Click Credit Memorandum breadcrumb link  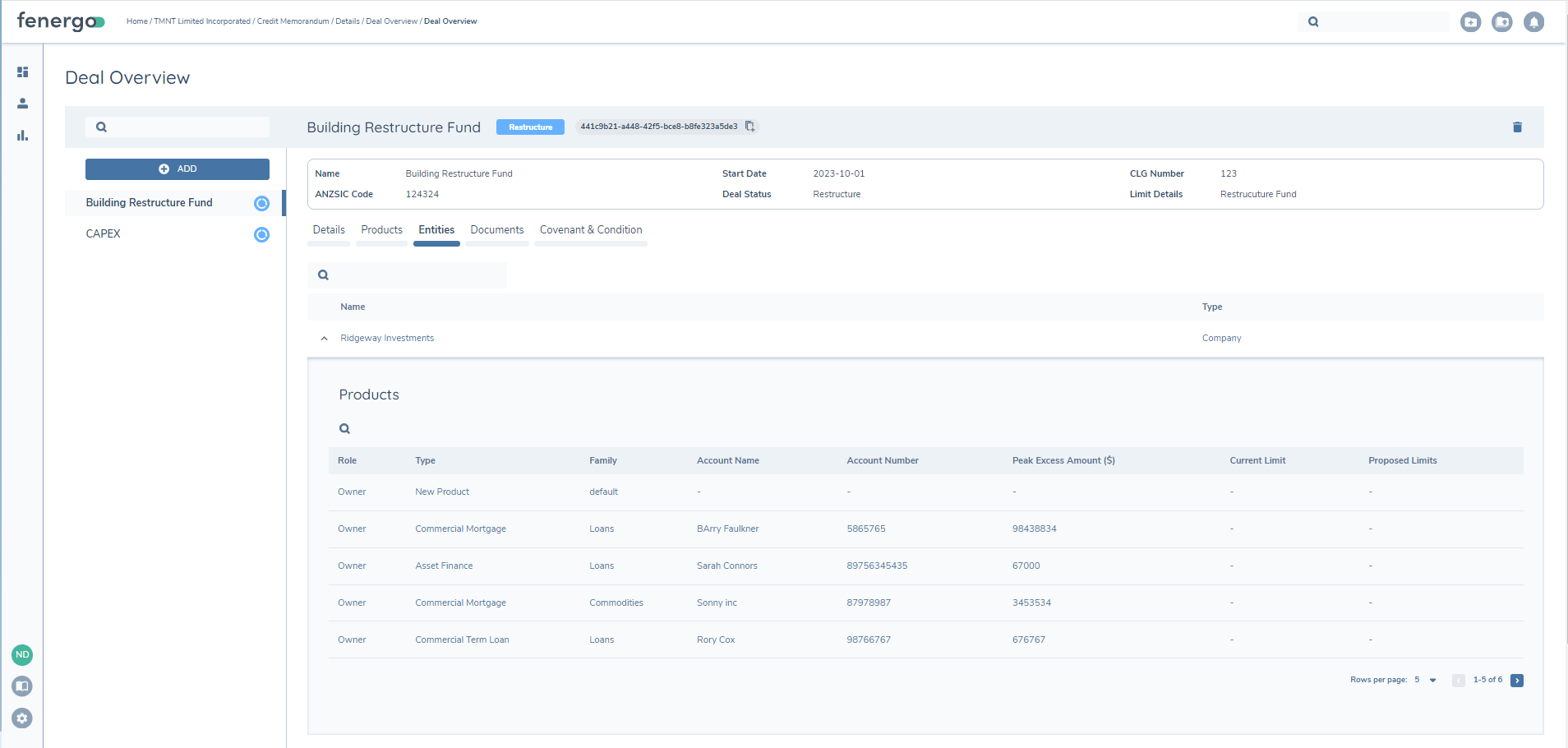pos(293,21)
